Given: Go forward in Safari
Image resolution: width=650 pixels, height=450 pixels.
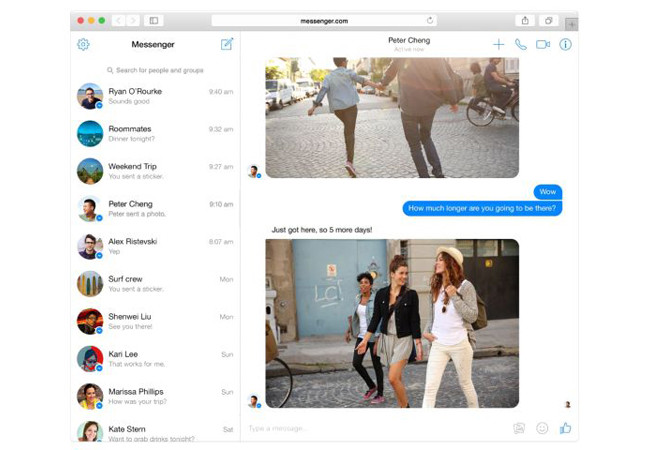Looking at the screenshot, I should click(133, 21).
